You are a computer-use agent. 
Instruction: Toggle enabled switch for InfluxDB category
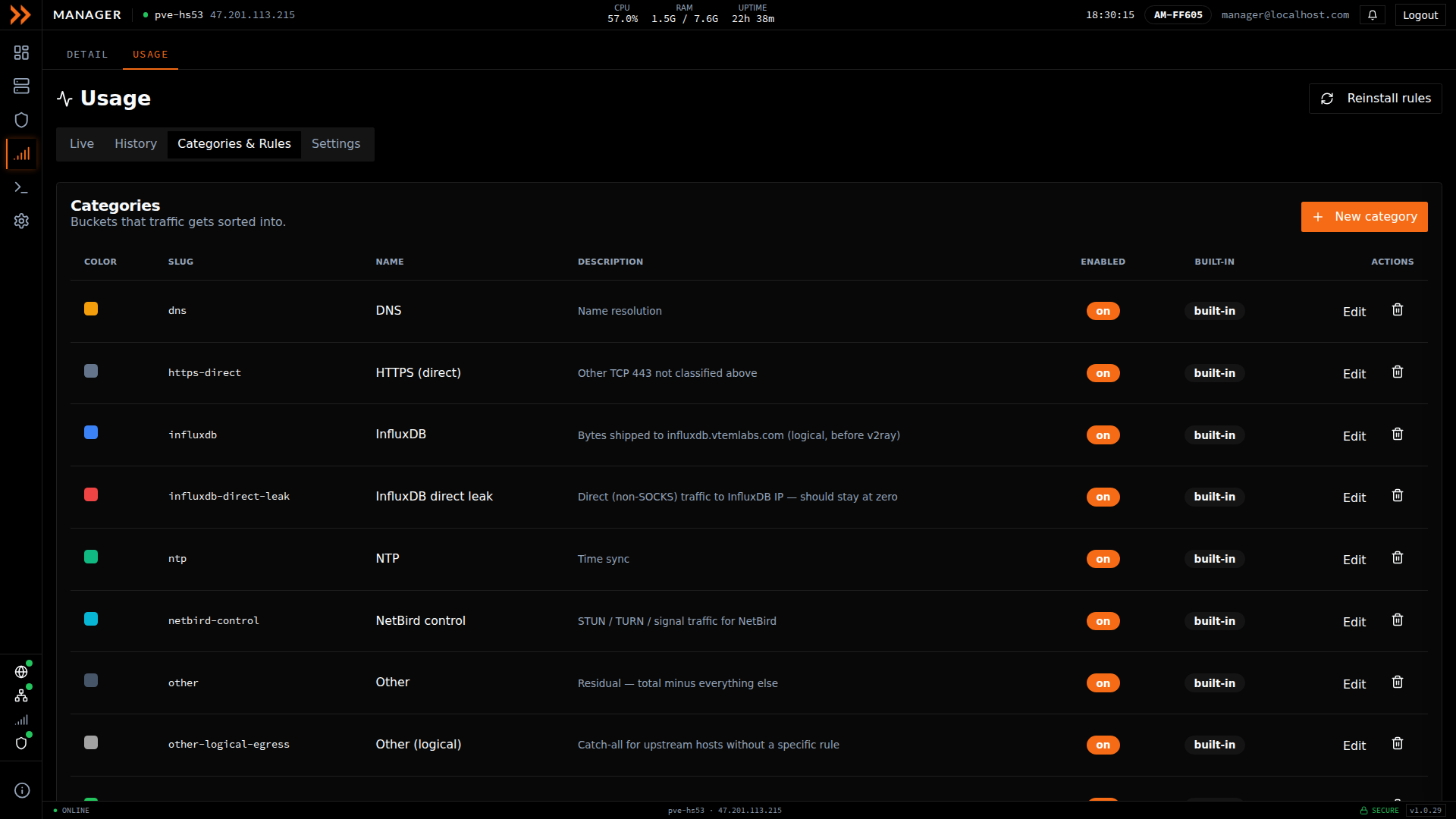1103,435
